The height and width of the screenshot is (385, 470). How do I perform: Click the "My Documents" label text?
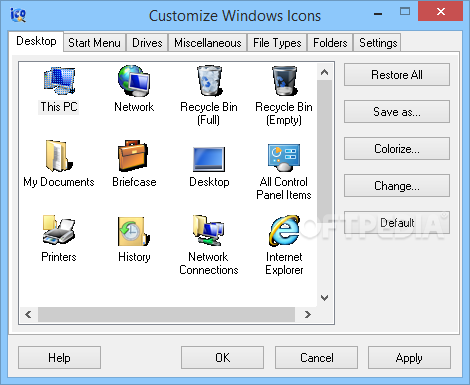tap(59, 182)
